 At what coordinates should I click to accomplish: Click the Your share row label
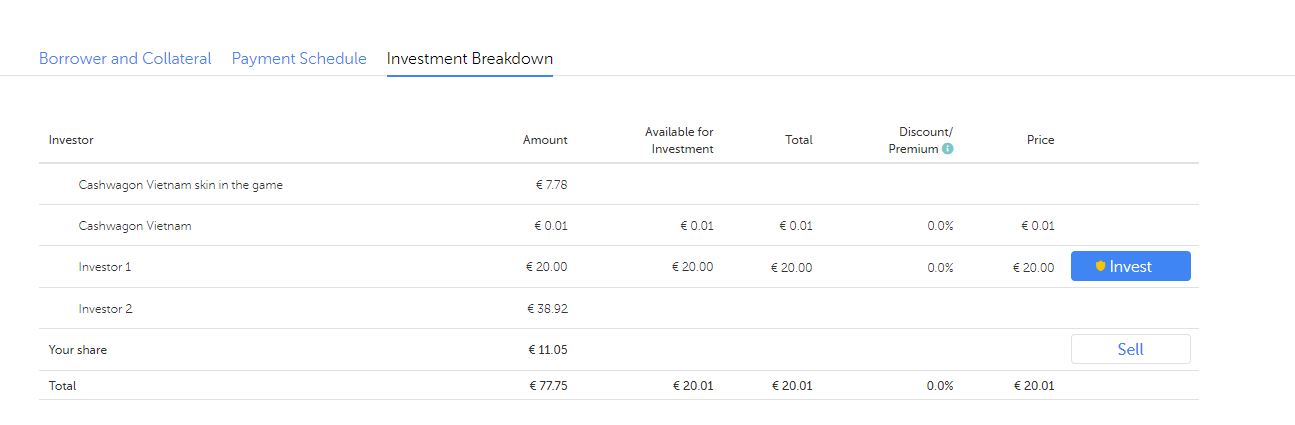(78, 350)
